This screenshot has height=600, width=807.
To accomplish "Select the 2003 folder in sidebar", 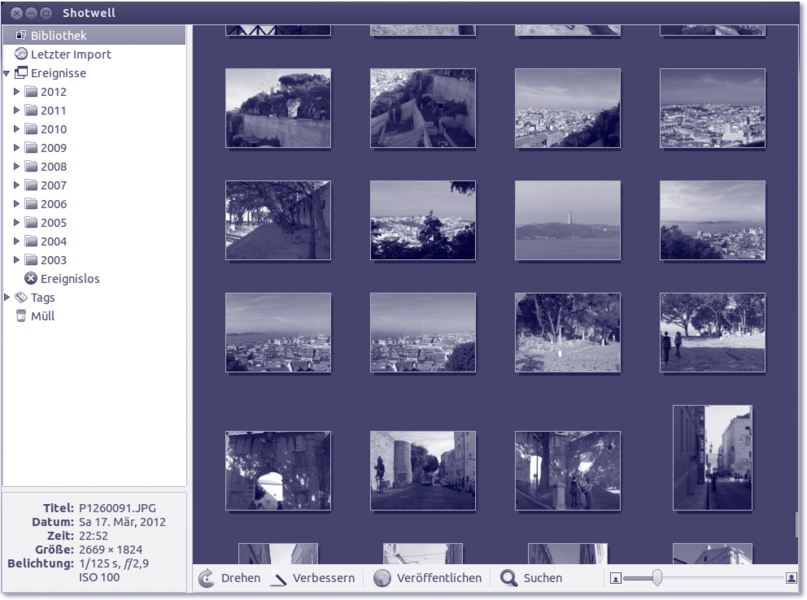I will (x=53, y=260).
